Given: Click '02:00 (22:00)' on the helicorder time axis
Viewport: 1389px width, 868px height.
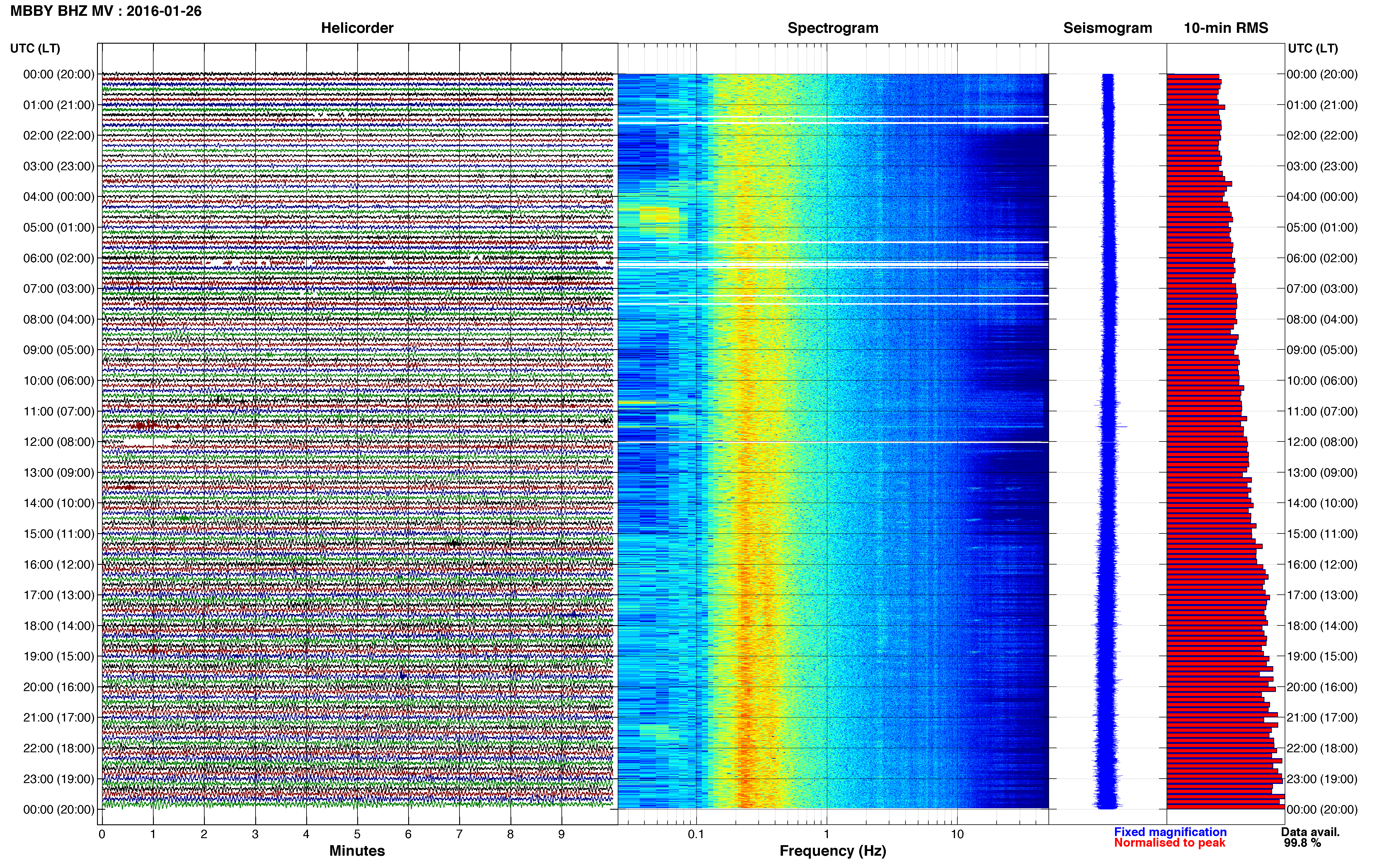Looking at the screenshot, I should [x=59, y=135].
